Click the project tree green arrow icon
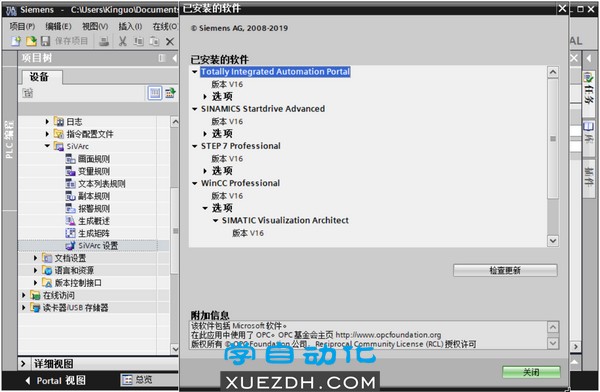The image size is (600, 392). click(170, 93)
